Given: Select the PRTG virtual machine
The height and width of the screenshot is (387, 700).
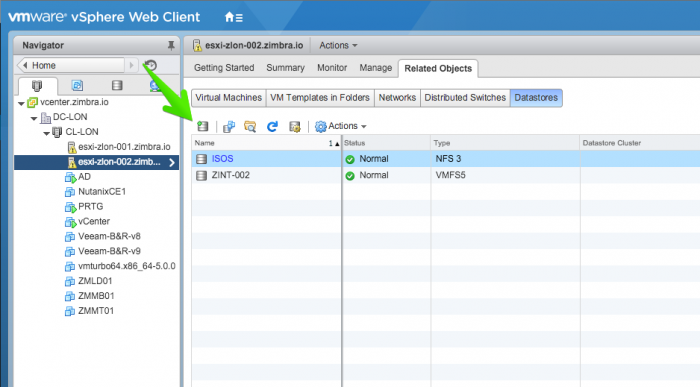Looking at the screenshot, I should click(x=90, y=207).
